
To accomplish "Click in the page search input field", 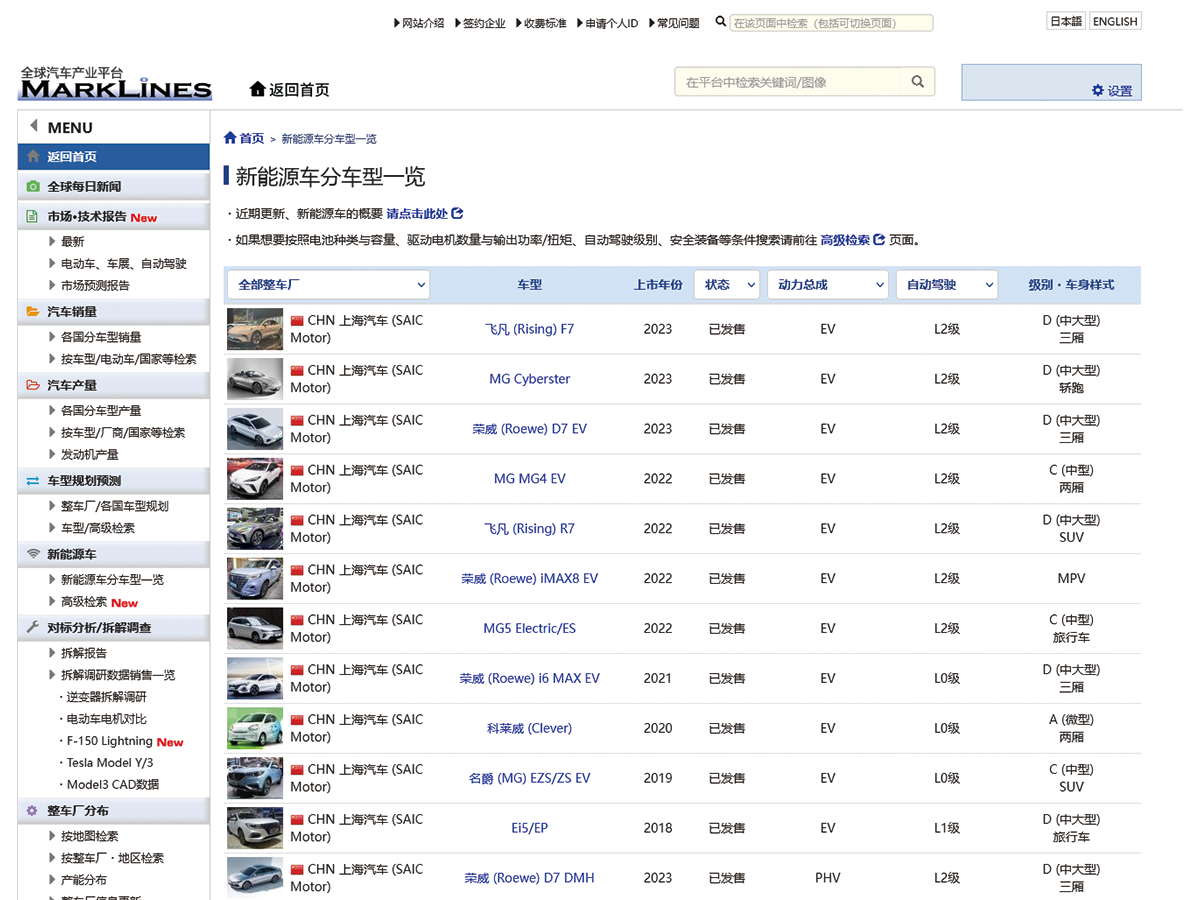I will click(x=831, y=23).
